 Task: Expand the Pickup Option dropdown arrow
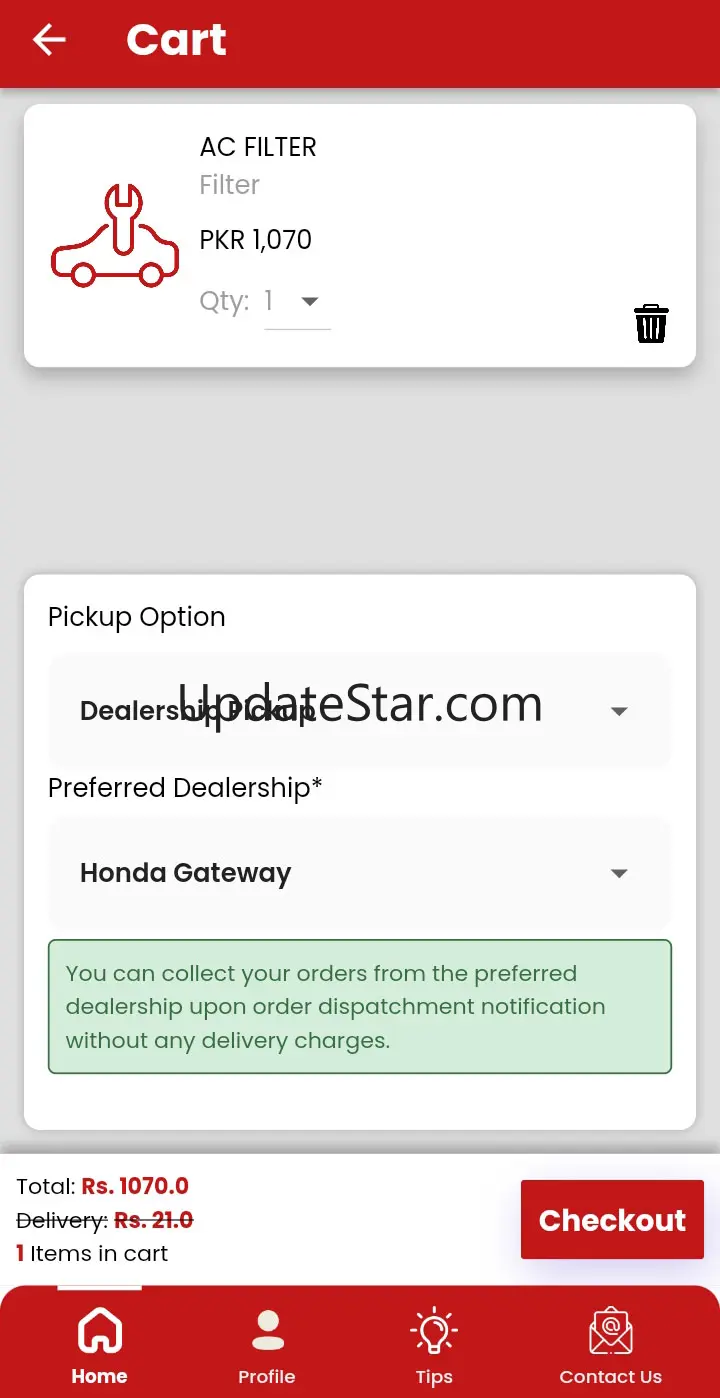pos(619,711)
